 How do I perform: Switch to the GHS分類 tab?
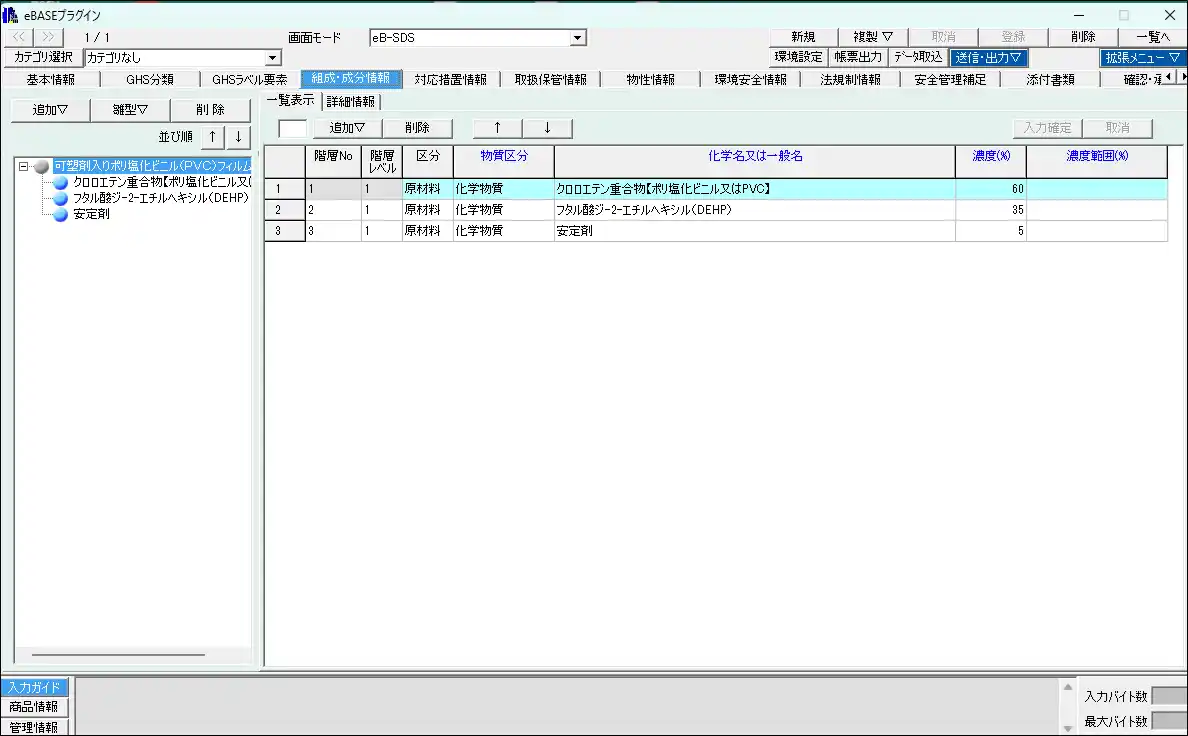[150, 79]
